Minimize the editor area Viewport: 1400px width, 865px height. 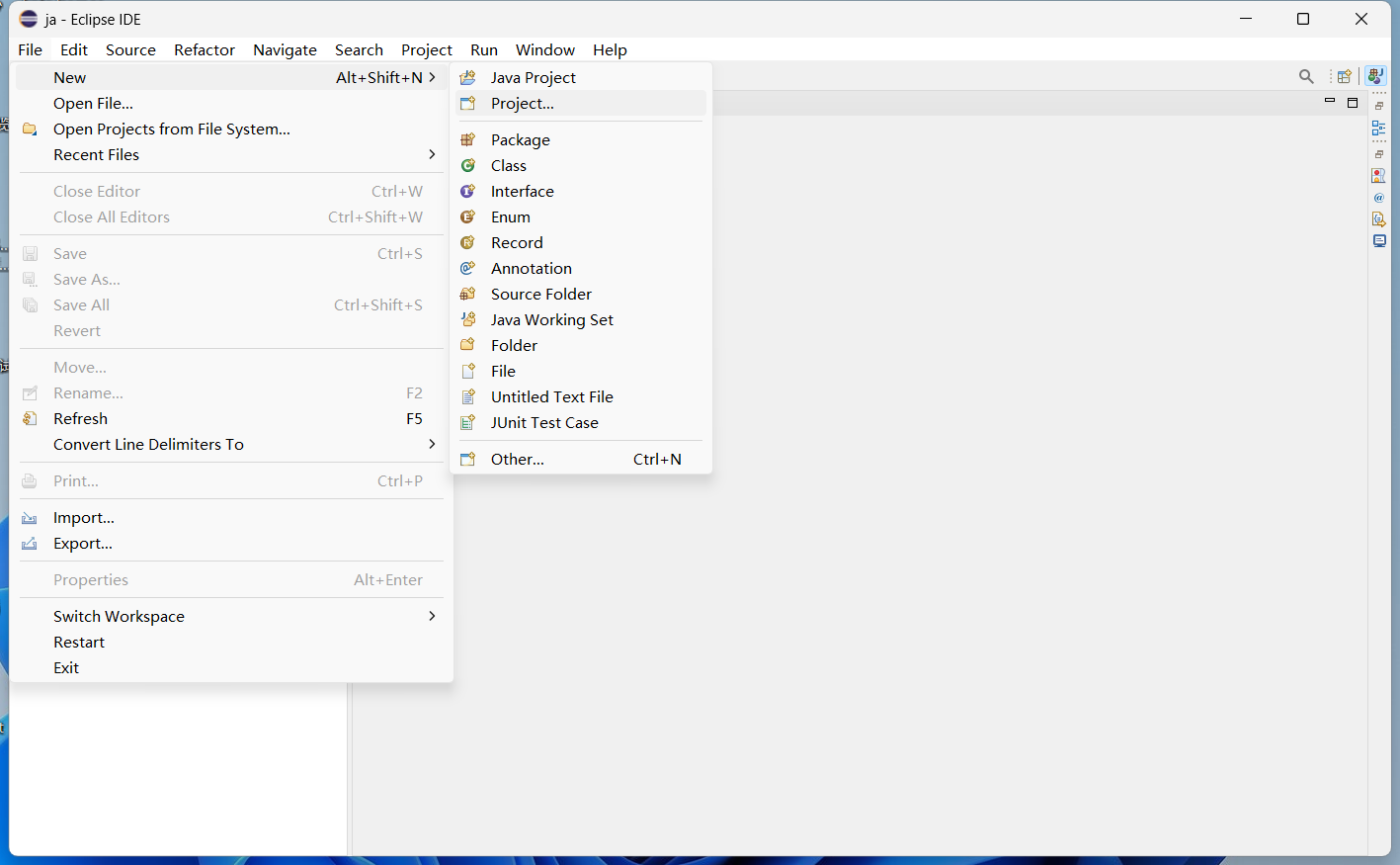1330,102
